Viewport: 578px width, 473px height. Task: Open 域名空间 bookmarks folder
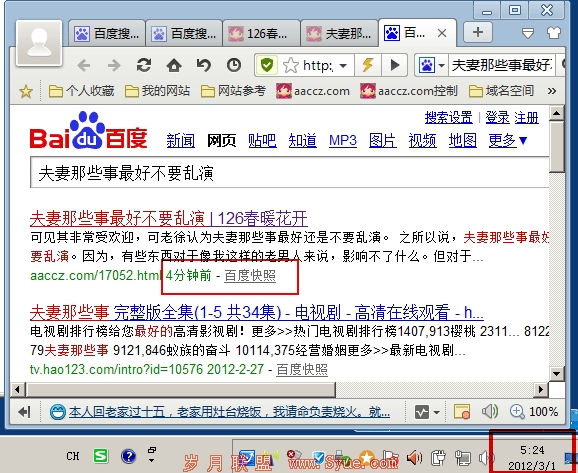pyautogui.click(x=501, y=91)
